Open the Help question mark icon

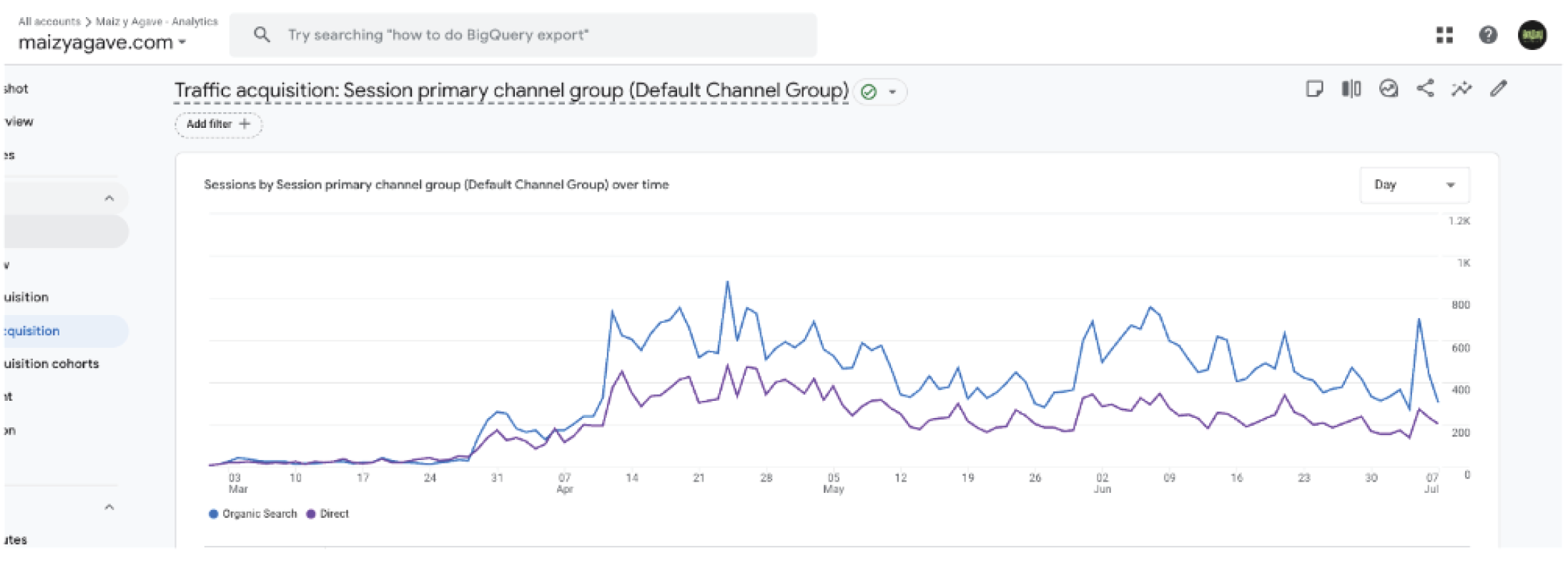(1488, 35)
